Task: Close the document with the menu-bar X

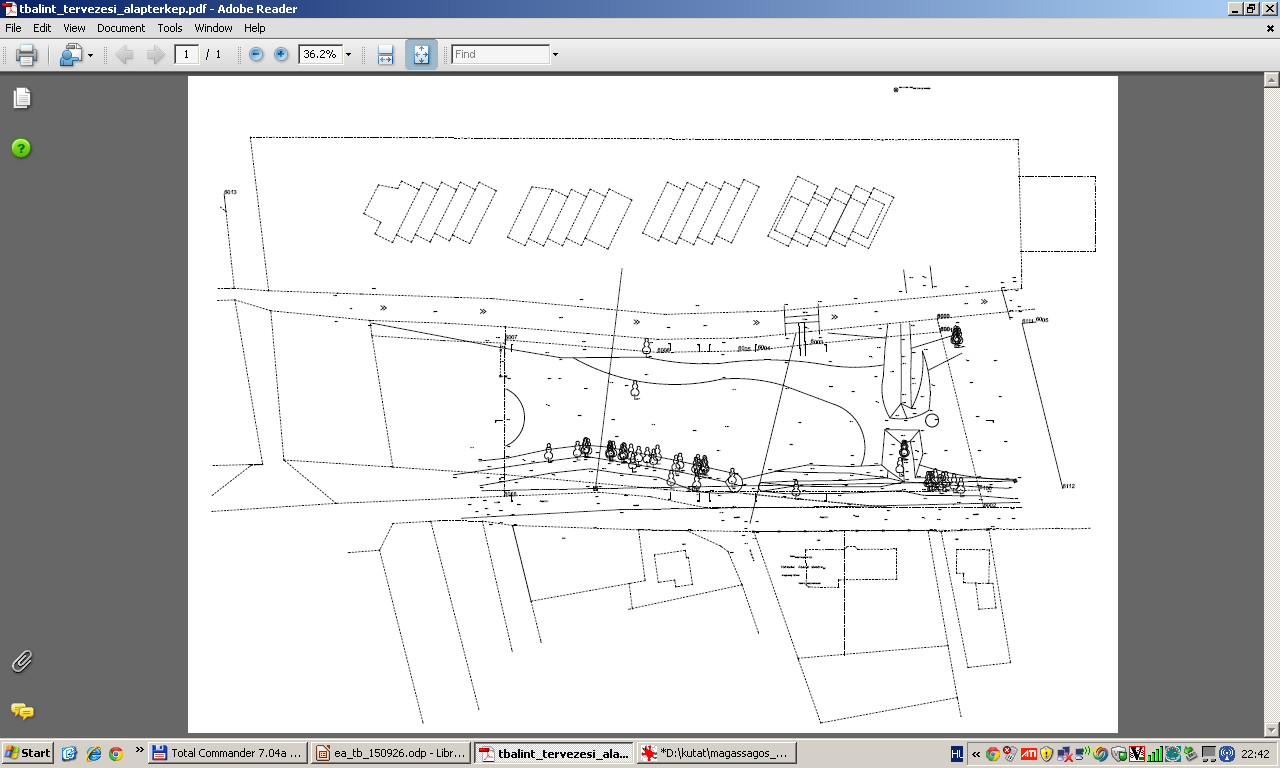Action: point(1270,29)
